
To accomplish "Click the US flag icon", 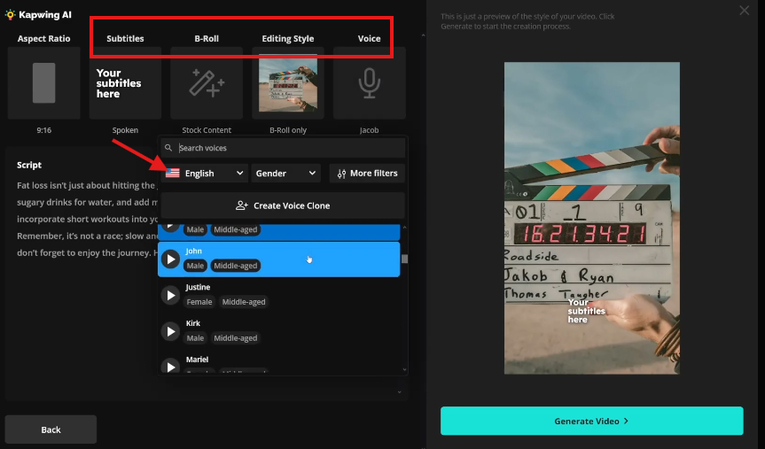I will 172,173.
